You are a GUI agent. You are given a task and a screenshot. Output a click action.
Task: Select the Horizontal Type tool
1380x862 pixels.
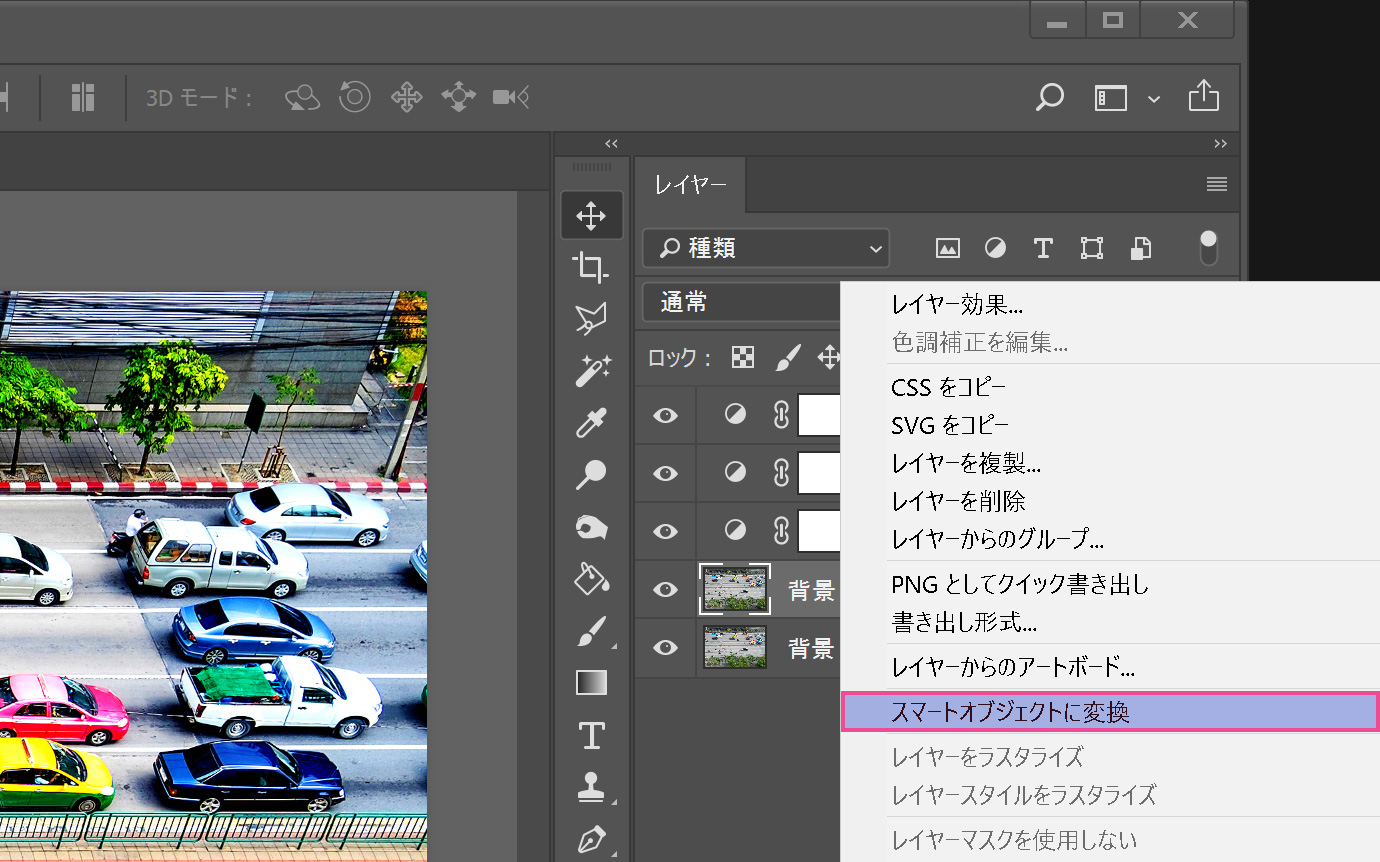coord(591,736)
